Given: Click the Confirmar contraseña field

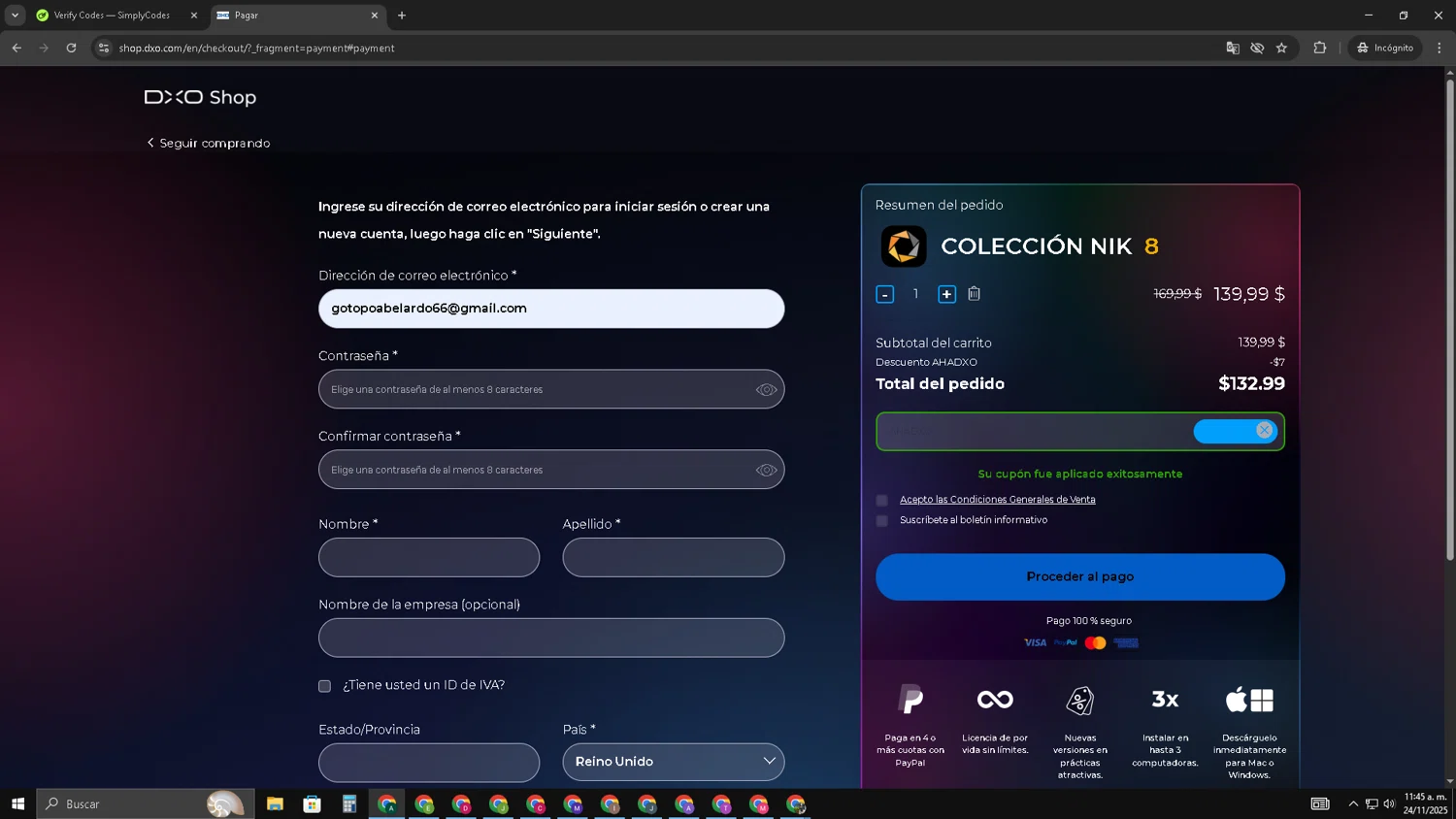Looking at the screenshot, I should 551,470.
